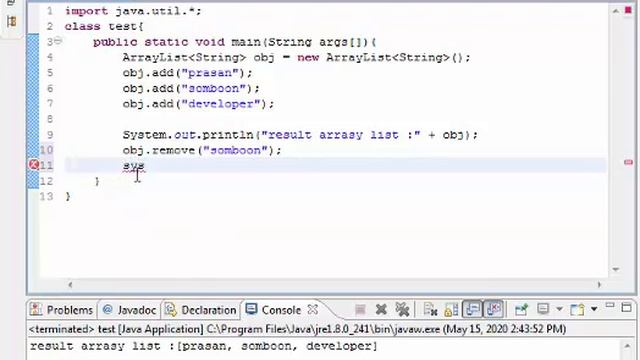Maximize the Console panel
The image size is (640, 360).
(x=627, y=307)
